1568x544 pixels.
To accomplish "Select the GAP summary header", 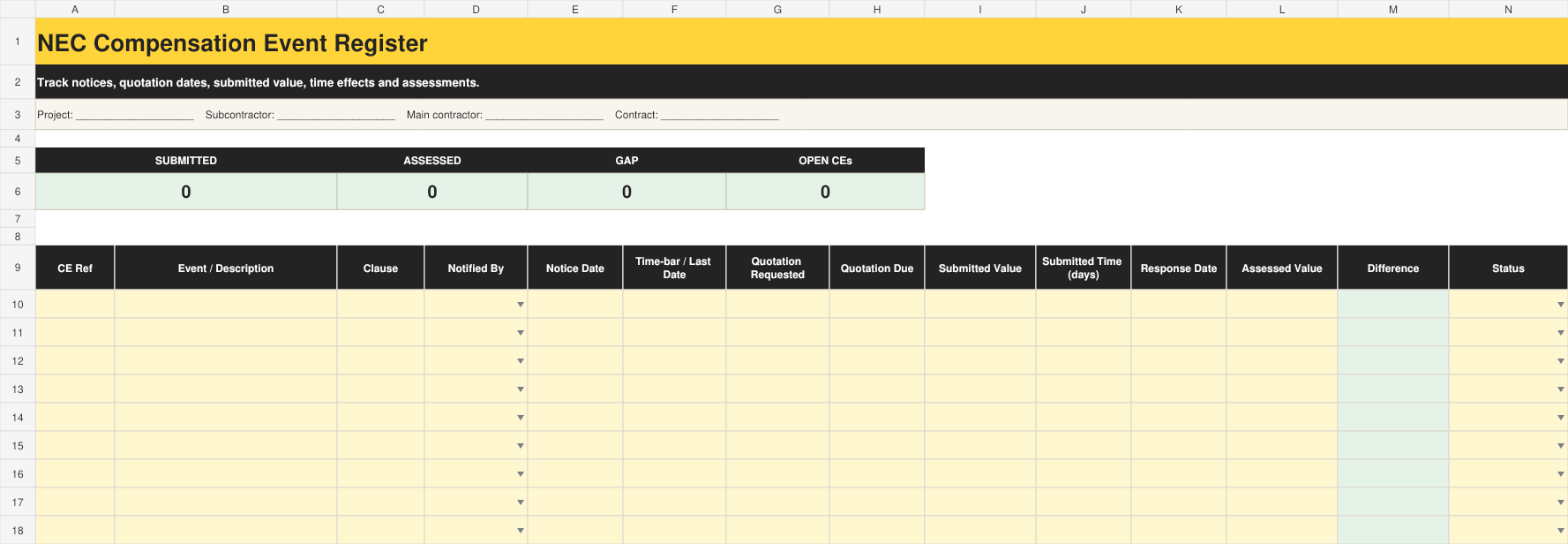I will click(x=626, y=161).
